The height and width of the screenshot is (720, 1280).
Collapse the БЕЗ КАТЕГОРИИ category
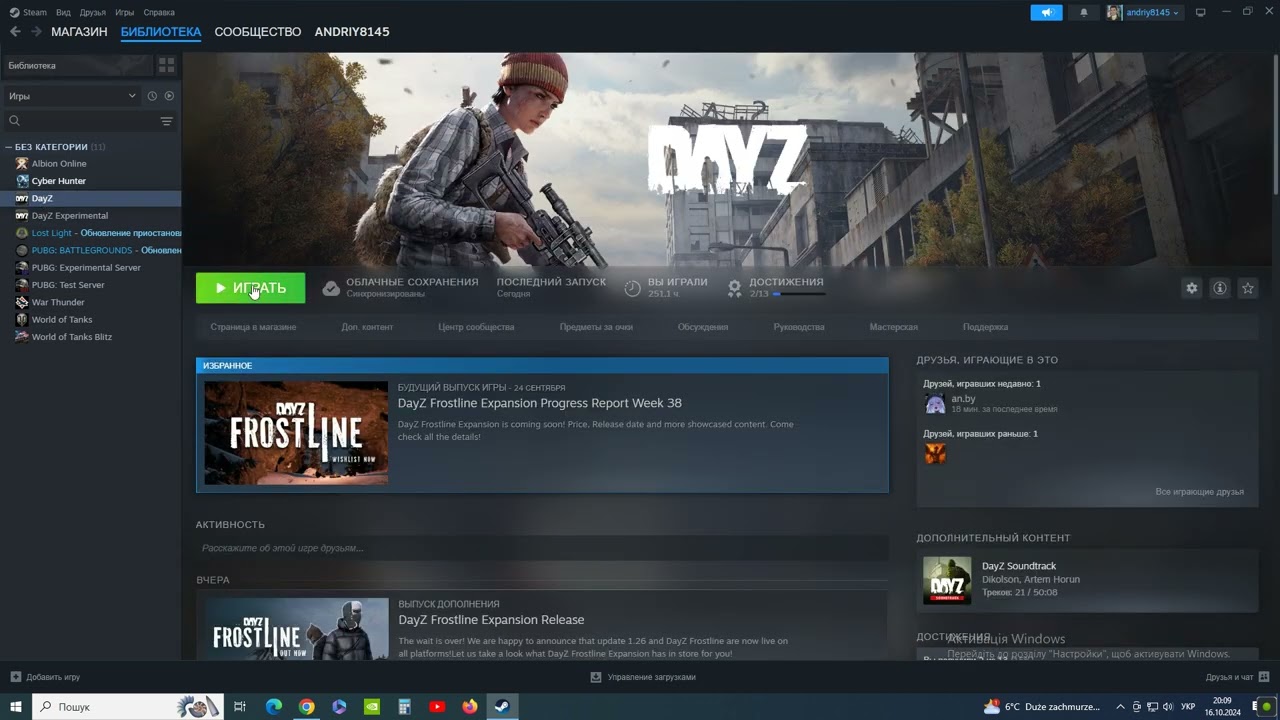pyautogui.click(x=8, y=147)
